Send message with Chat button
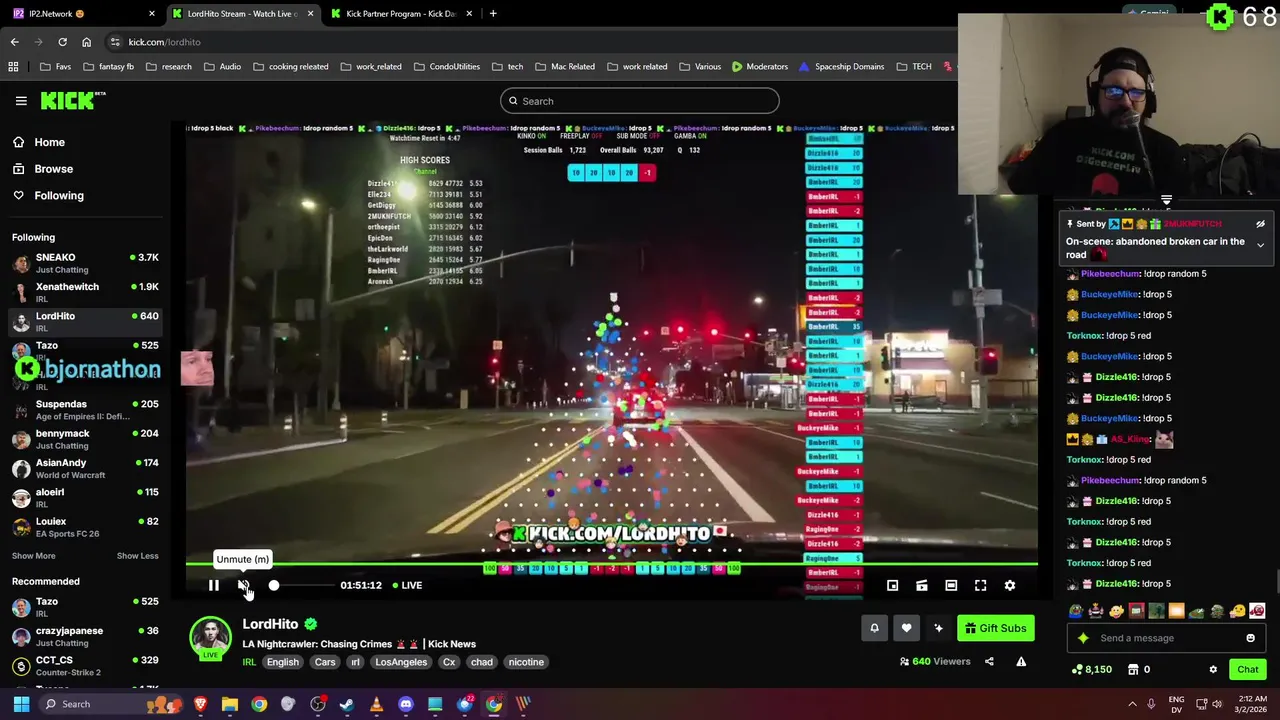1280x720 pixels. [x=1248, y=670]
